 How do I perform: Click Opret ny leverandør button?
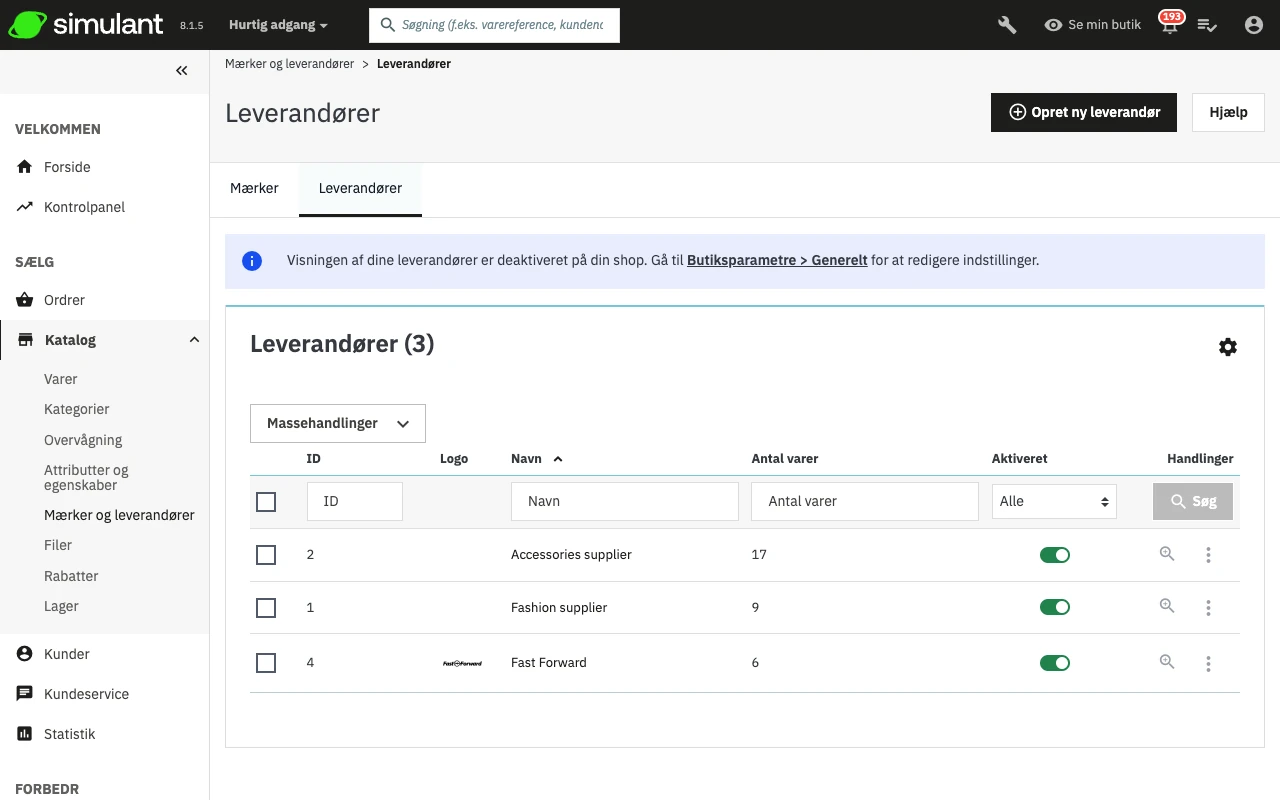click(x=1084, y=113)
